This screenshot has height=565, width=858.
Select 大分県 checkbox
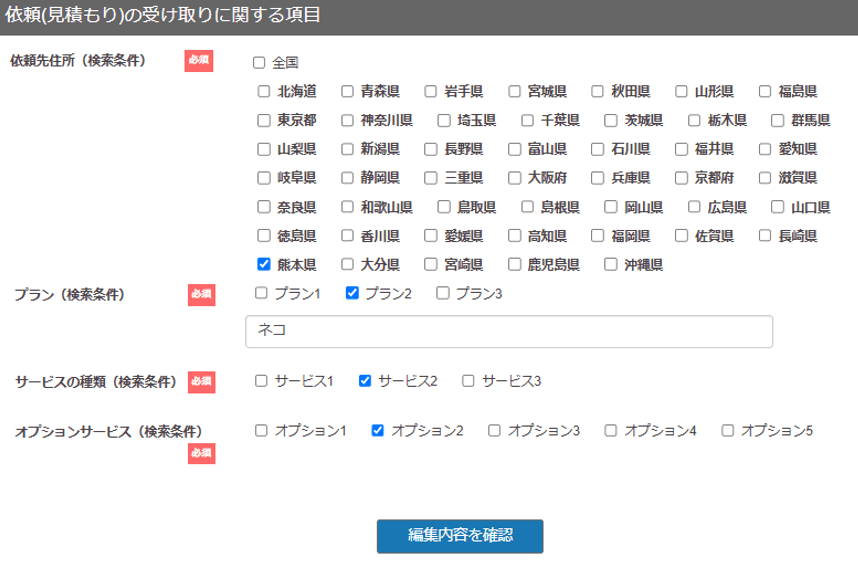point(347,265)
